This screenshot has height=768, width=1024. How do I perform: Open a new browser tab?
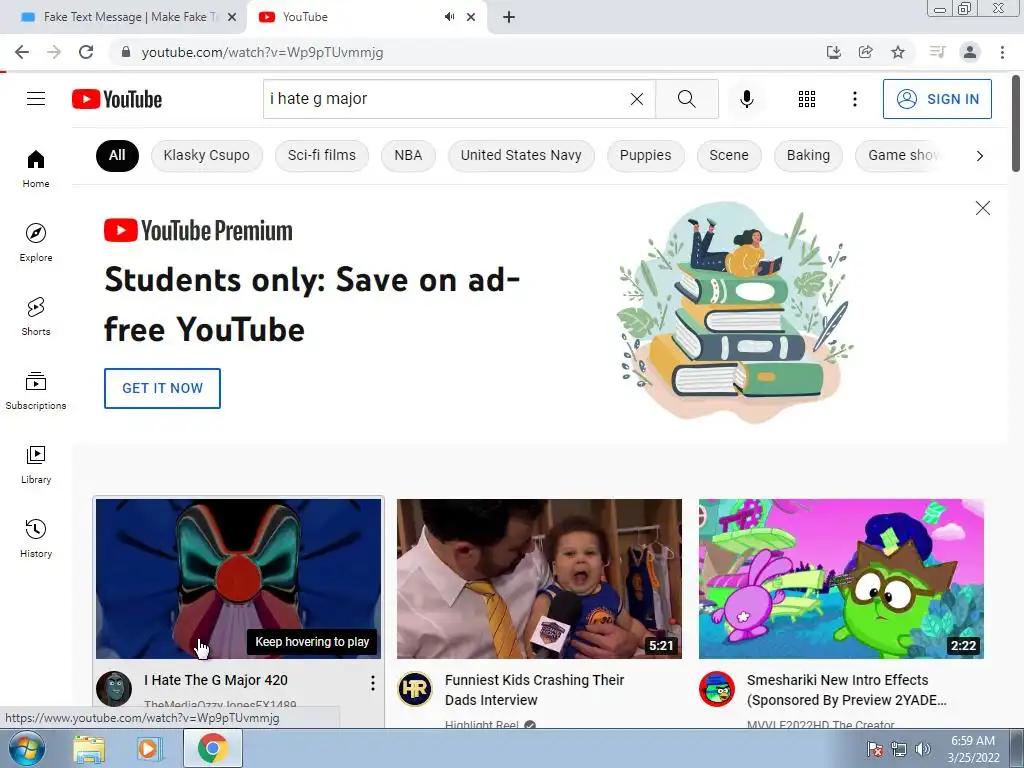[509, 17]
